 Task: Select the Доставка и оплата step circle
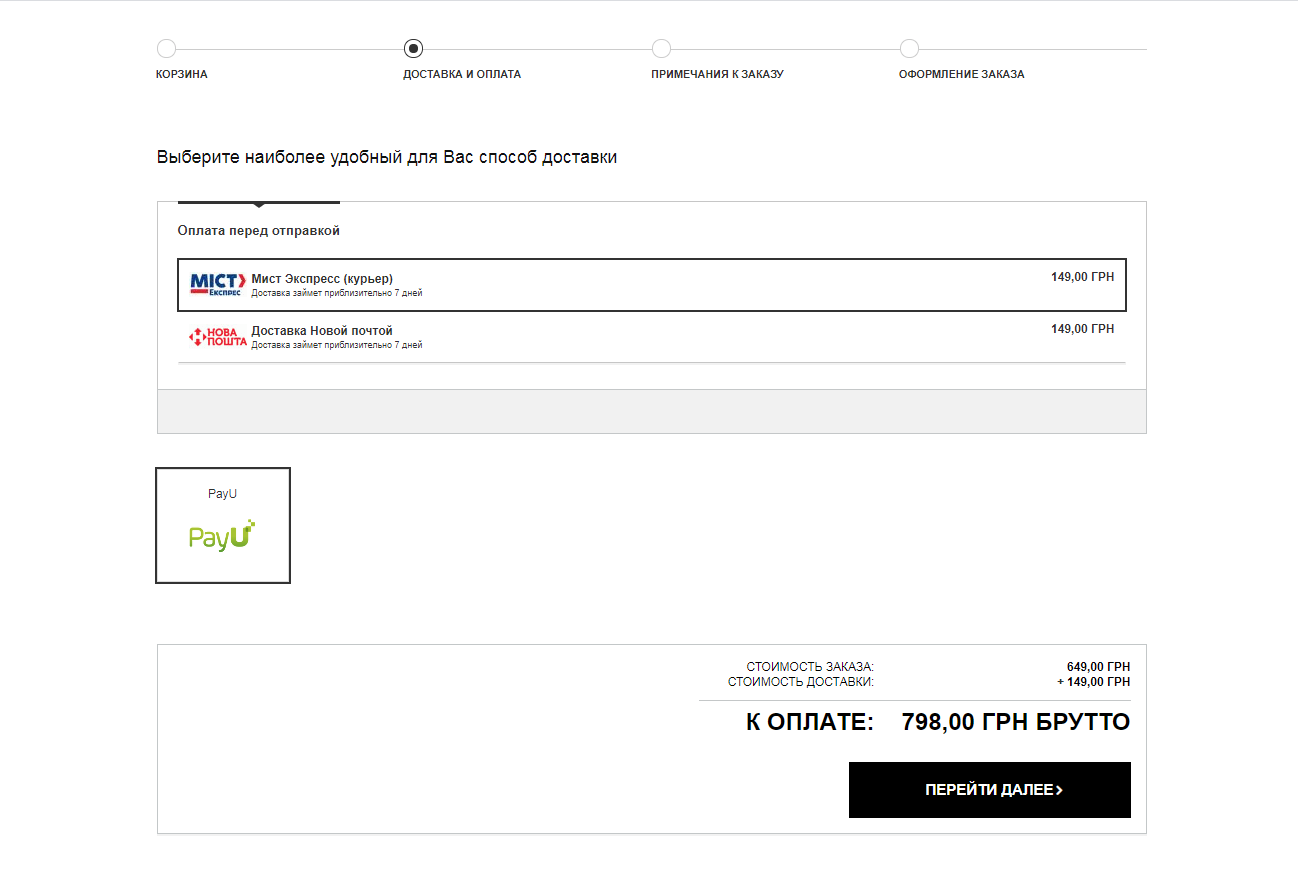413,49
